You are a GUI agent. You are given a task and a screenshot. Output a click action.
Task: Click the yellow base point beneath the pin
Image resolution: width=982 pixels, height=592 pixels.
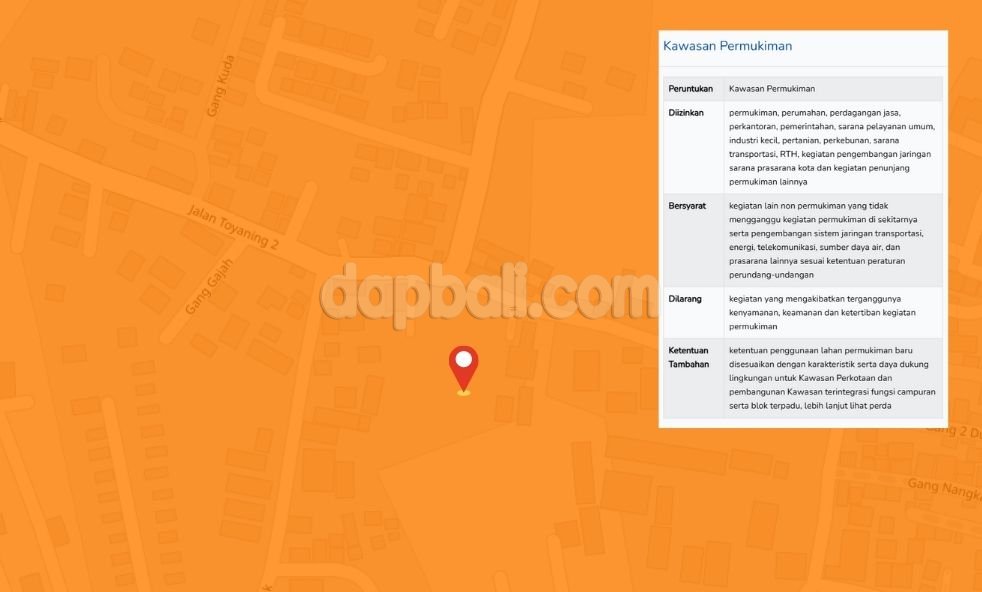pyautogui.click(x=463, y=392)
